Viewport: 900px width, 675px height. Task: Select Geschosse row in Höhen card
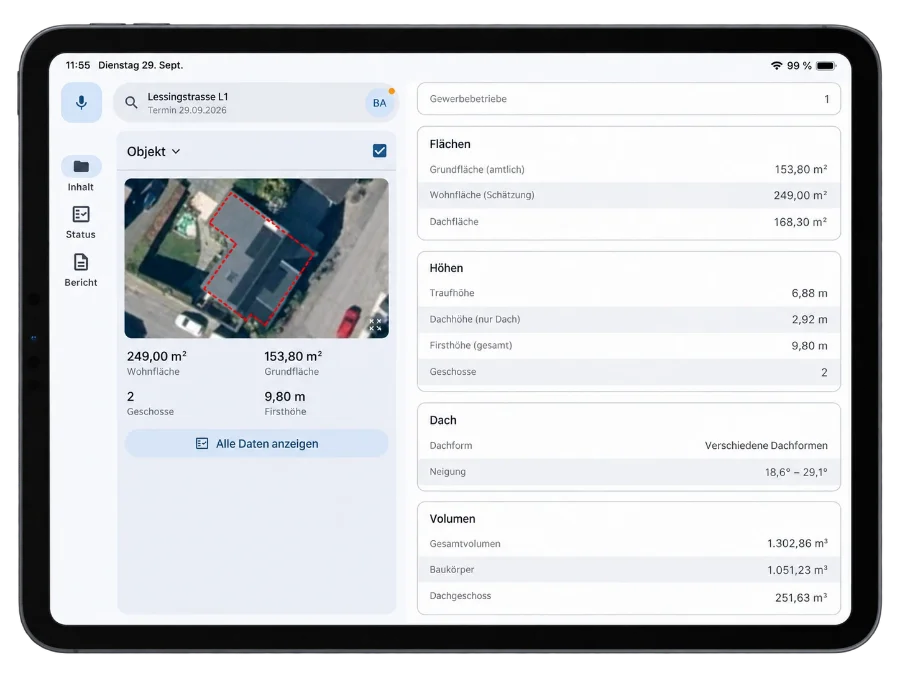coord(629,372)
